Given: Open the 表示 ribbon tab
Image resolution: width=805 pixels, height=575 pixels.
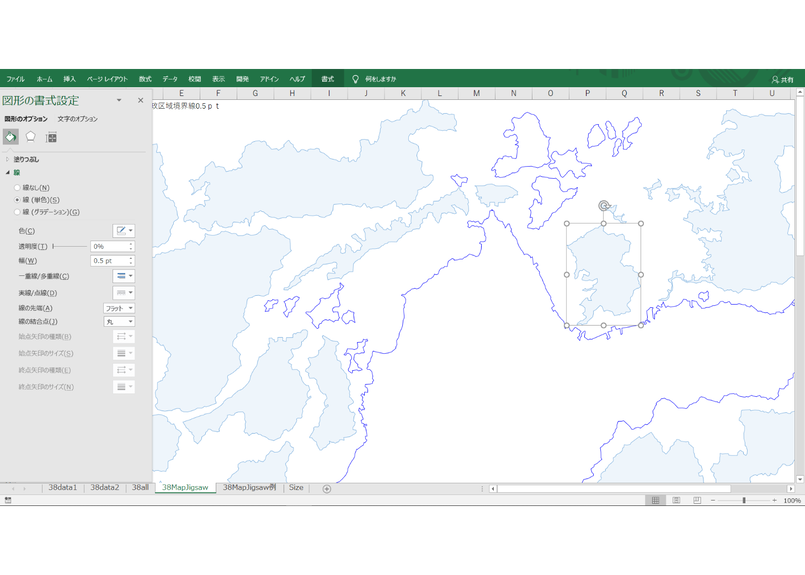Looking at the screenshot, I should click(218, 79).
